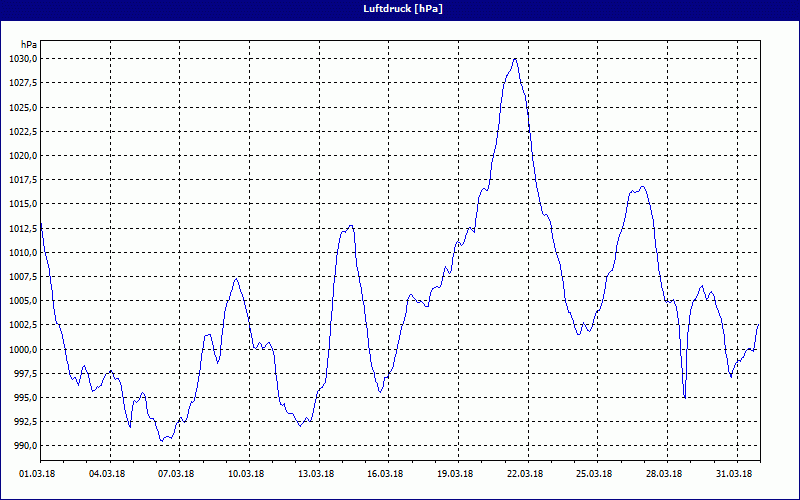This screenshot has width=800, height=500.
Task: Click the 04.03.18 date label
Action: pyautogui.click(x=107, y=474)
